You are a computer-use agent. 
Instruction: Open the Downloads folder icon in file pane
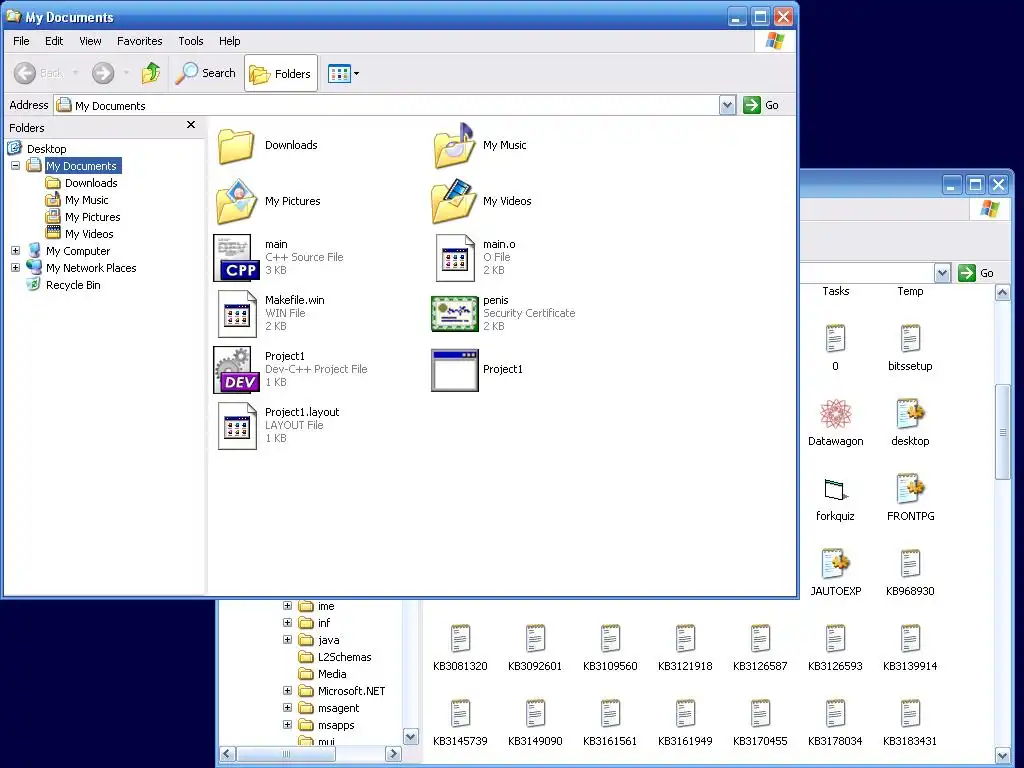(x=236, y=145)
